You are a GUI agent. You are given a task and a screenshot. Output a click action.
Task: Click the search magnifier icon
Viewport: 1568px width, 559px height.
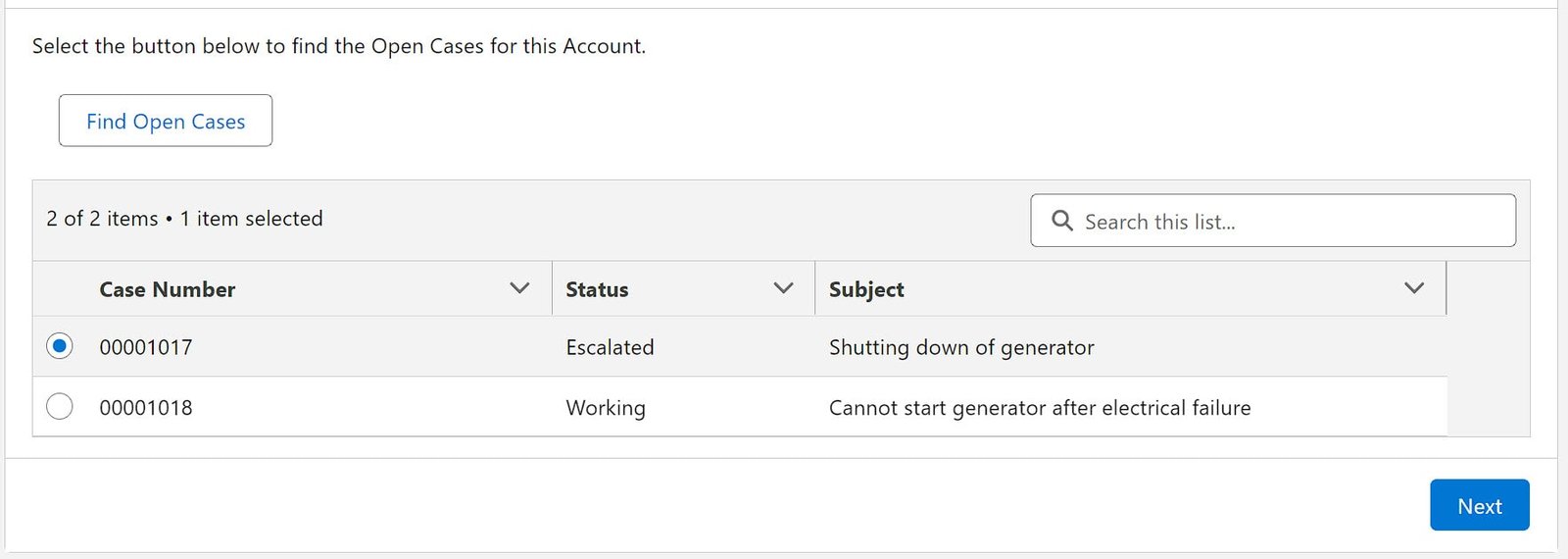(1062, 221)
